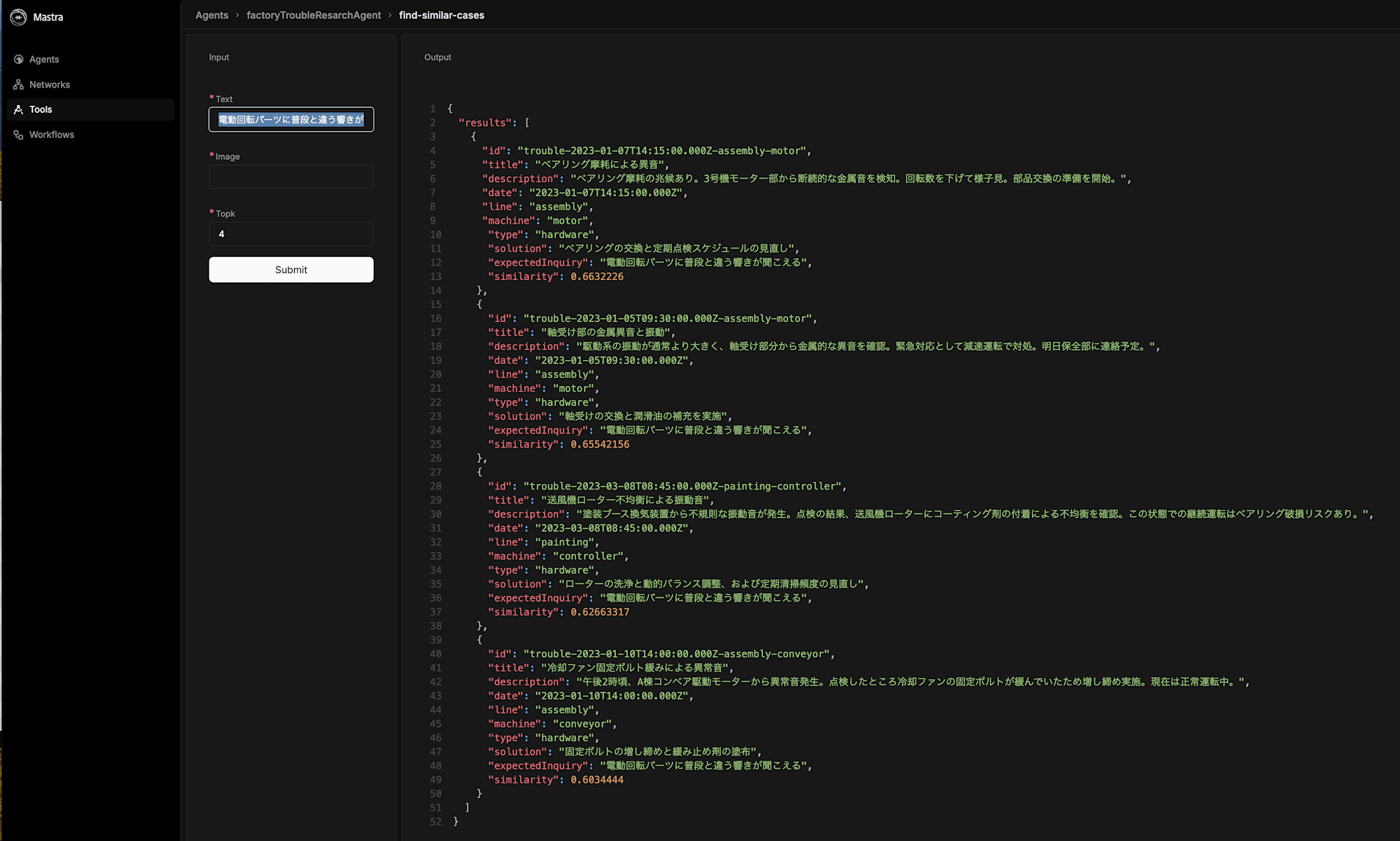Screen dimensions: 1400x841
Task: Click the similarity value 0.62663317
Action: [x=600, y=613]
